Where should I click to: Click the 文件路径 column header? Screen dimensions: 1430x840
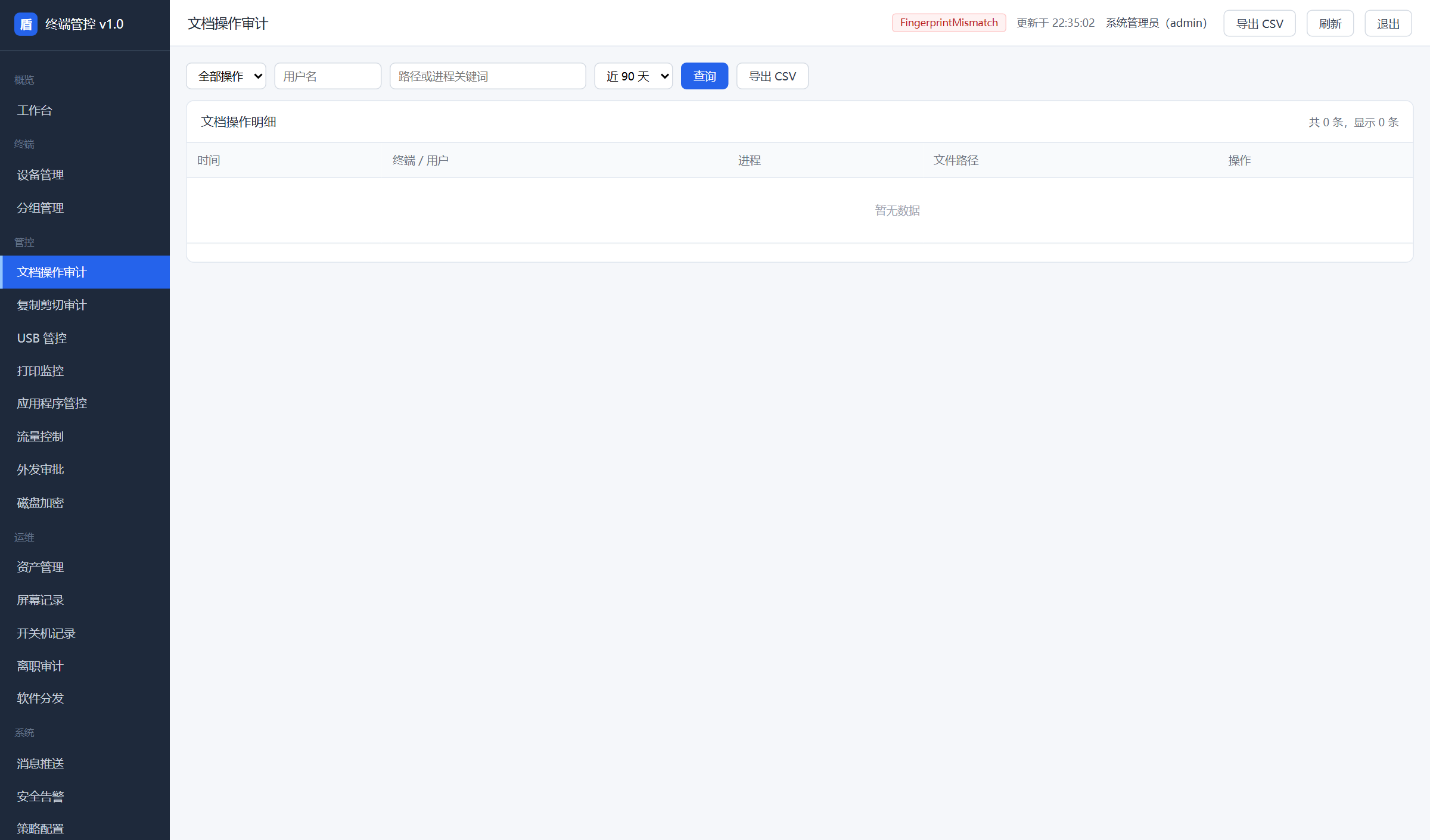click(x=956, y=160)
